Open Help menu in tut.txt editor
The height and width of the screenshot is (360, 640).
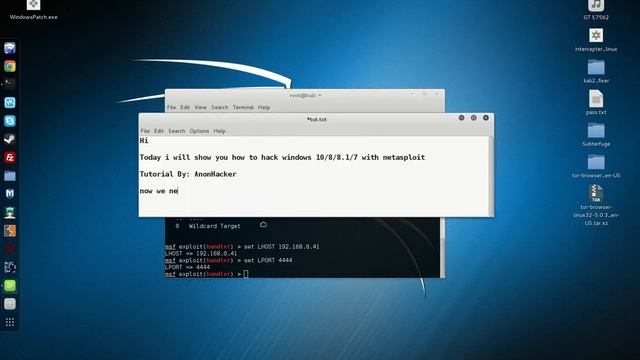tap(219, 131)
